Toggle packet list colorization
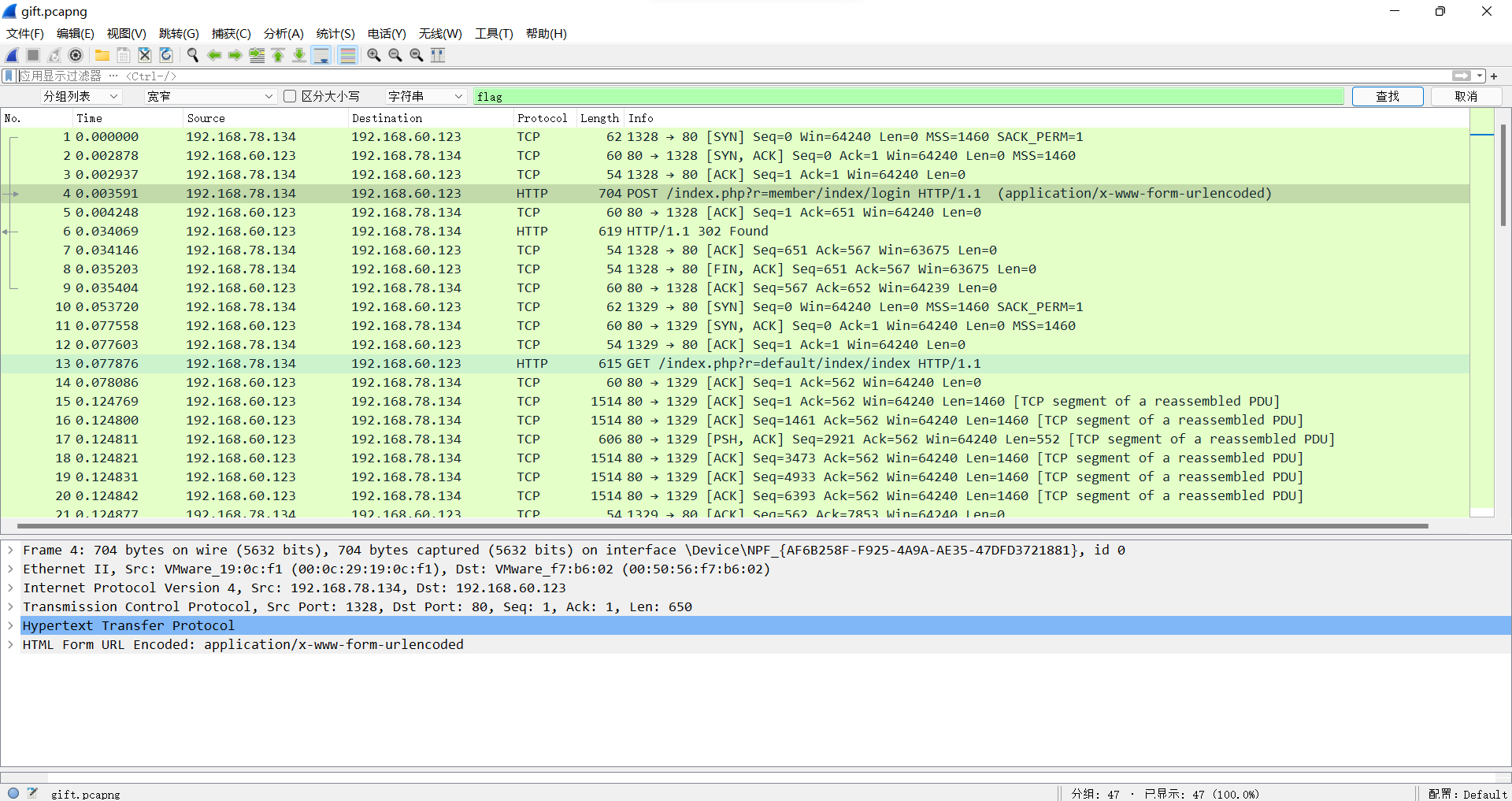The width and height of the screenshot is (1512, 801). pos(347,55)
